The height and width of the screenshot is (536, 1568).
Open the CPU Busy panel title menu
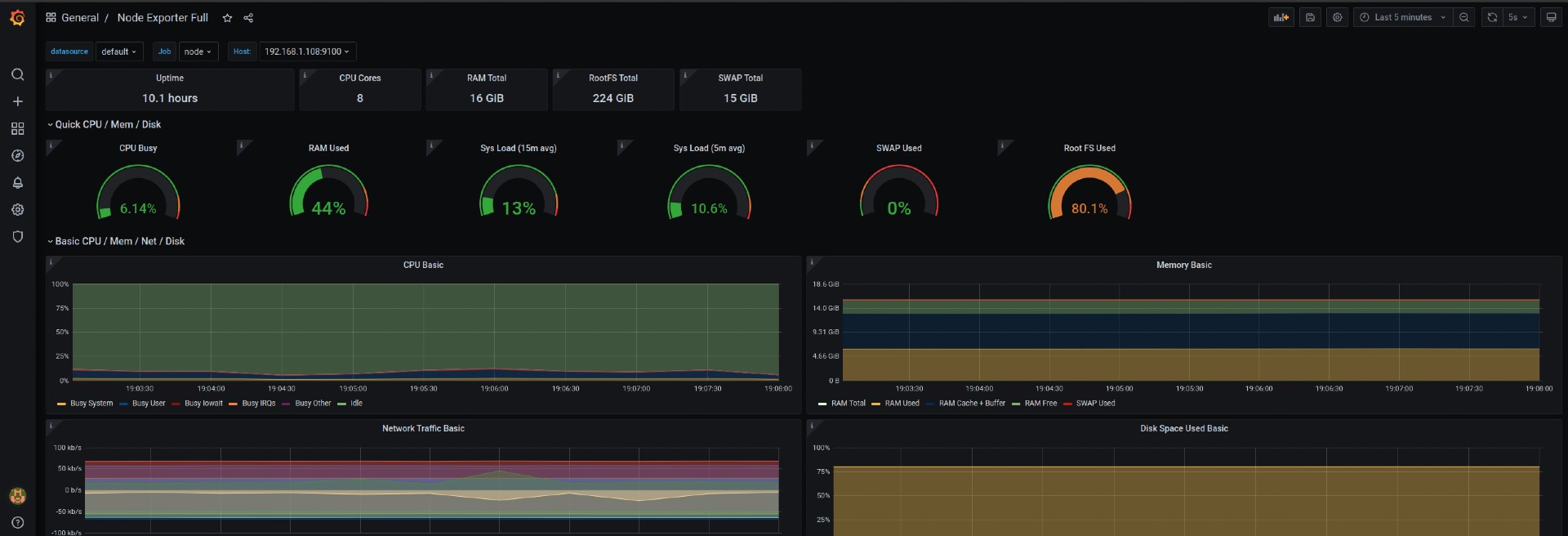(x=138, y=149)
